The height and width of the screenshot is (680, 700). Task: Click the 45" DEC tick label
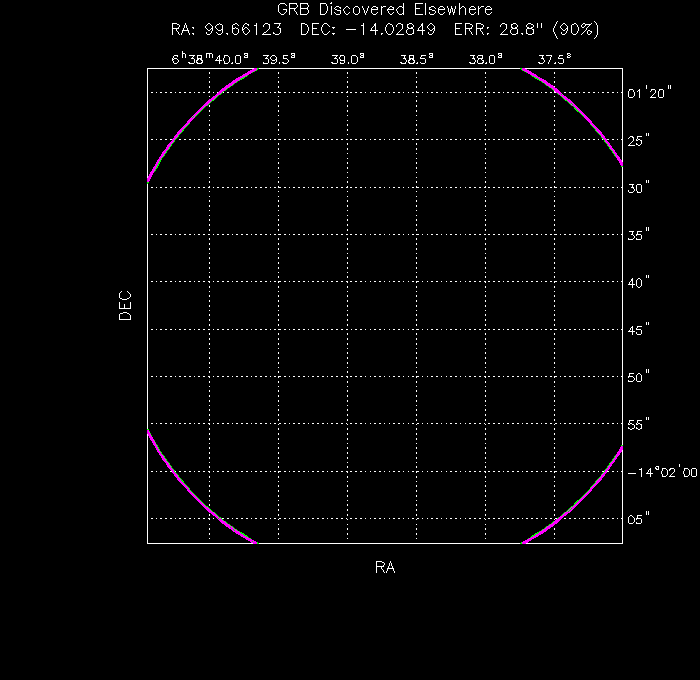tap(638, 330)
